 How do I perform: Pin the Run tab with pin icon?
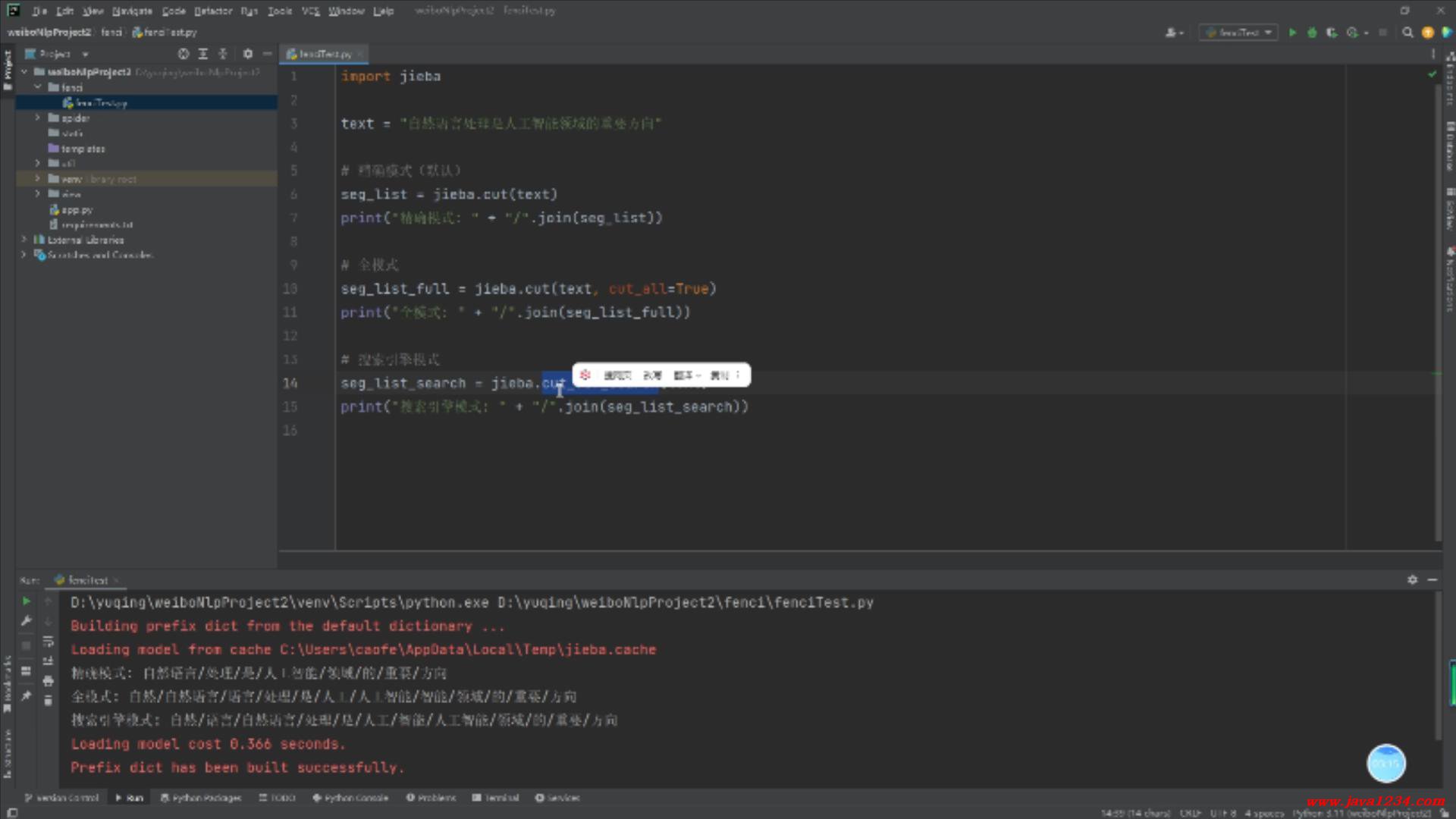tap(27, 695)
